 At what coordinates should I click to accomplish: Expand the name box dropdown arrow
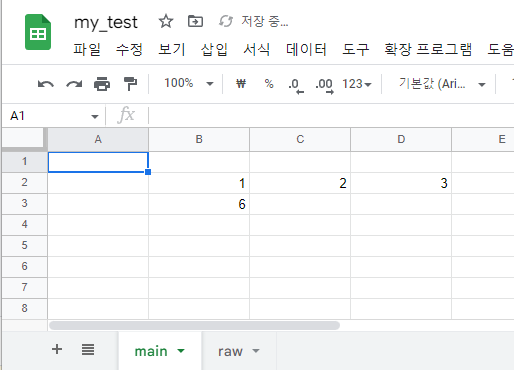95,116
